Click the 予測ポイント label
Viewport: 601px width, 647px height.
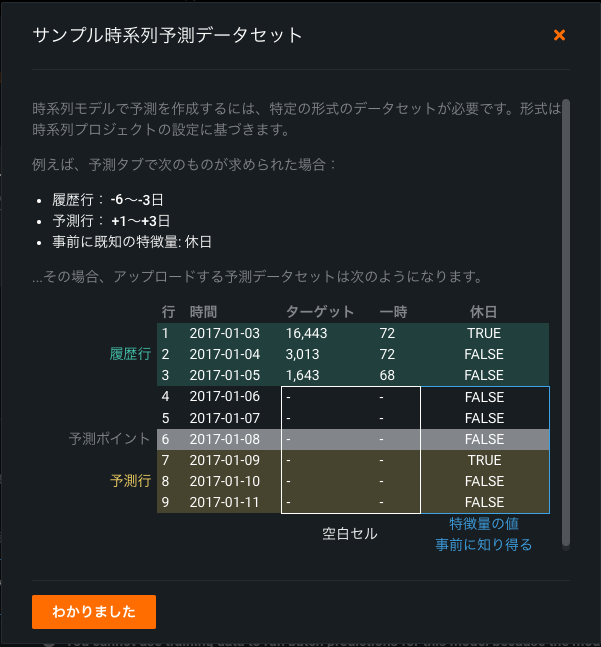(109, 439)
